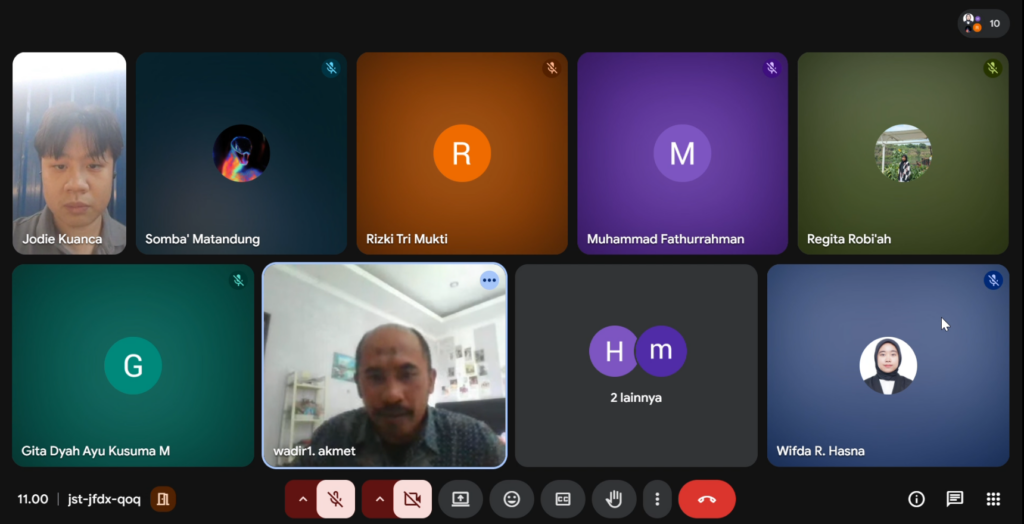Open the emoji reactions panel
Screen dimensions: 1024x524
click(x=512, y=499)
